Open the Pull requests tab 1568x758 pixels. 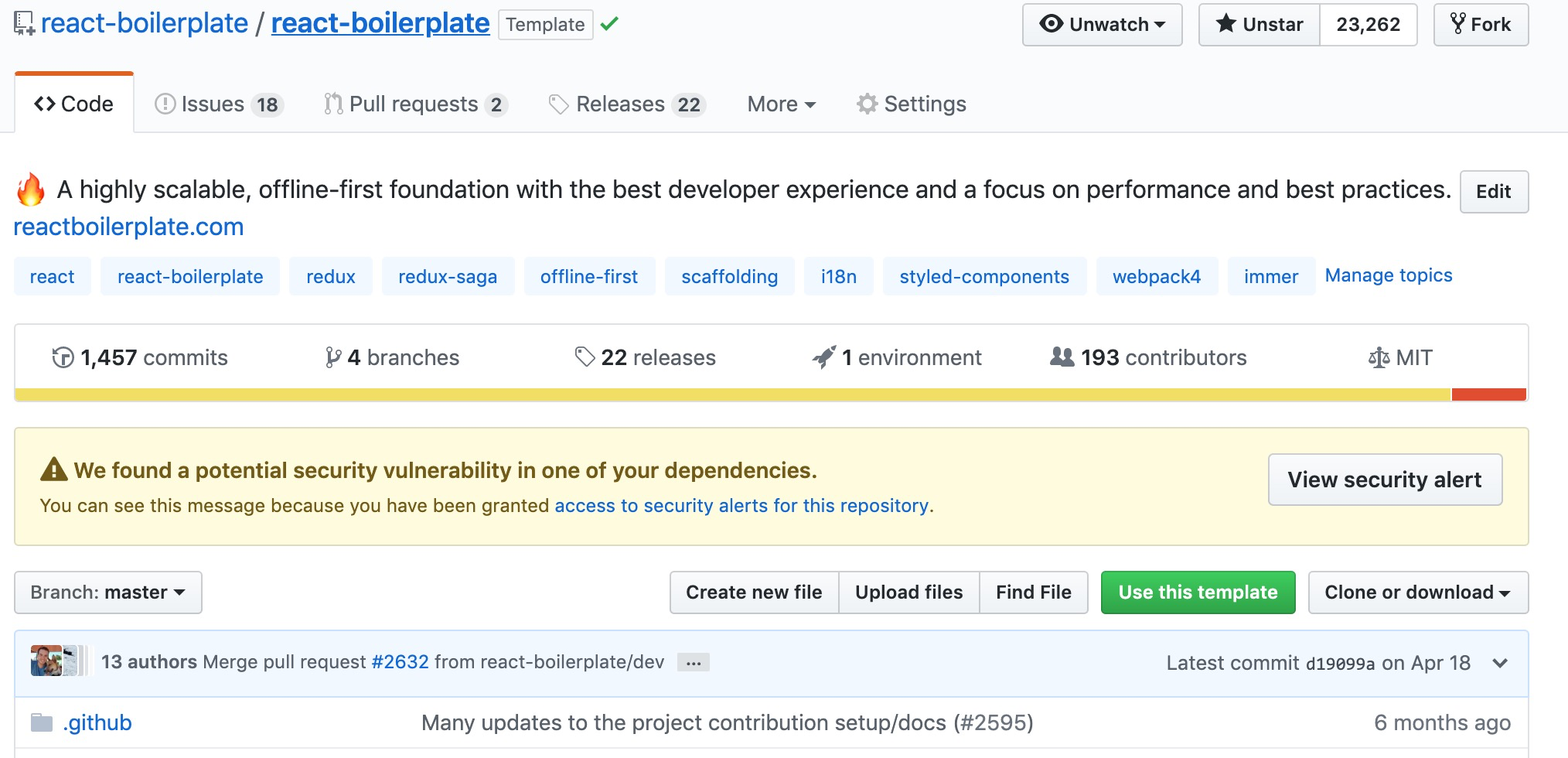[x=414, y=104]
